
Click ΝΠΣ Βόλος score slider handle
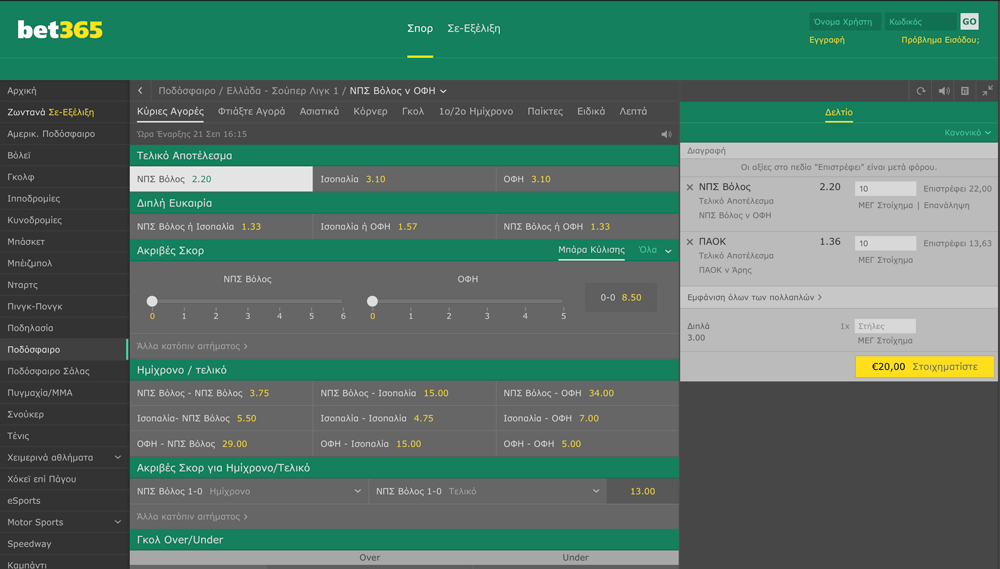tap(152, 301)
